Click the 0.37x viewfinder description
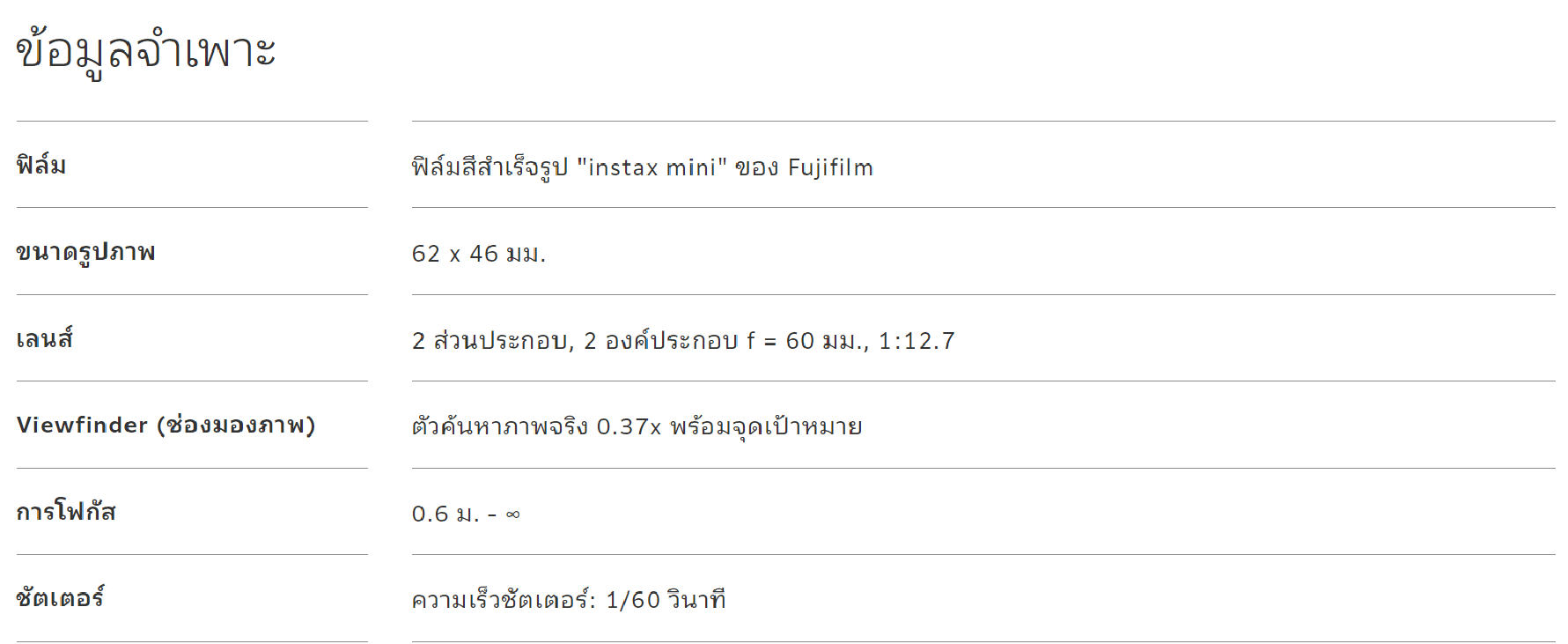Screen dimensions: 1568x644 (x=637, y=426)
